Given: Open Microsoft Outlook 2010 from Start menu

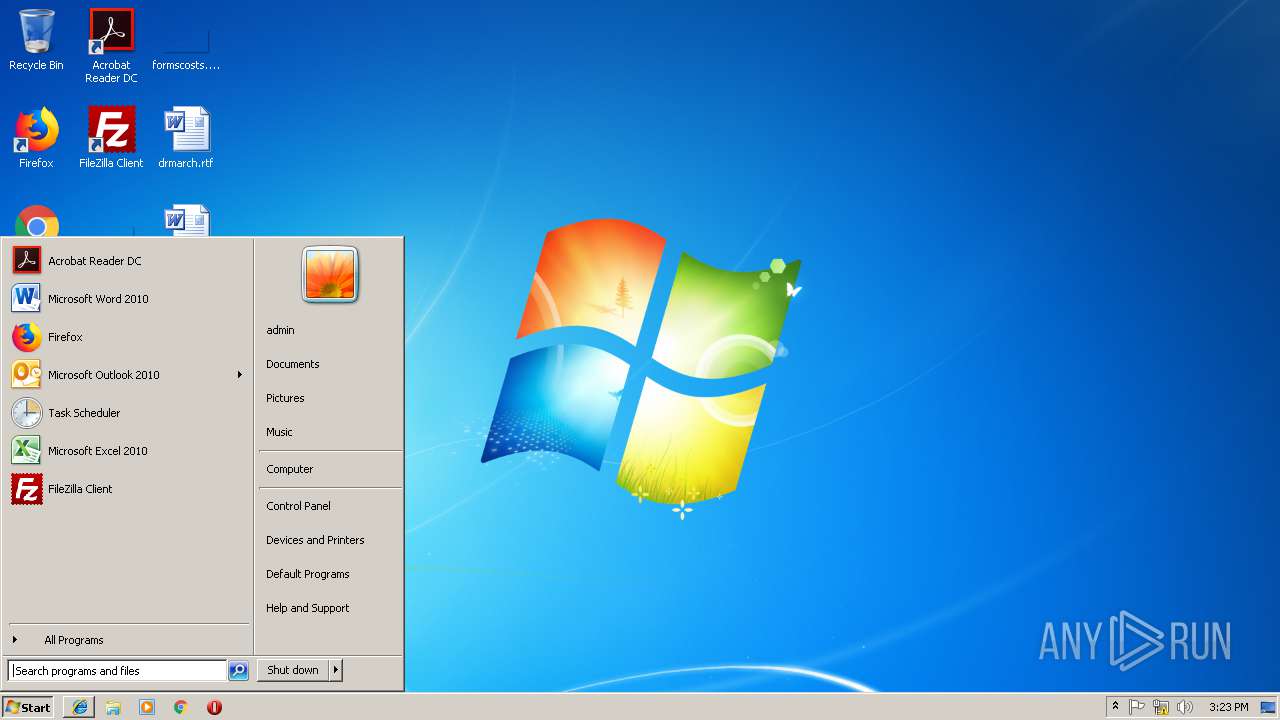Looking at the screenshot, I should [126, 375].
